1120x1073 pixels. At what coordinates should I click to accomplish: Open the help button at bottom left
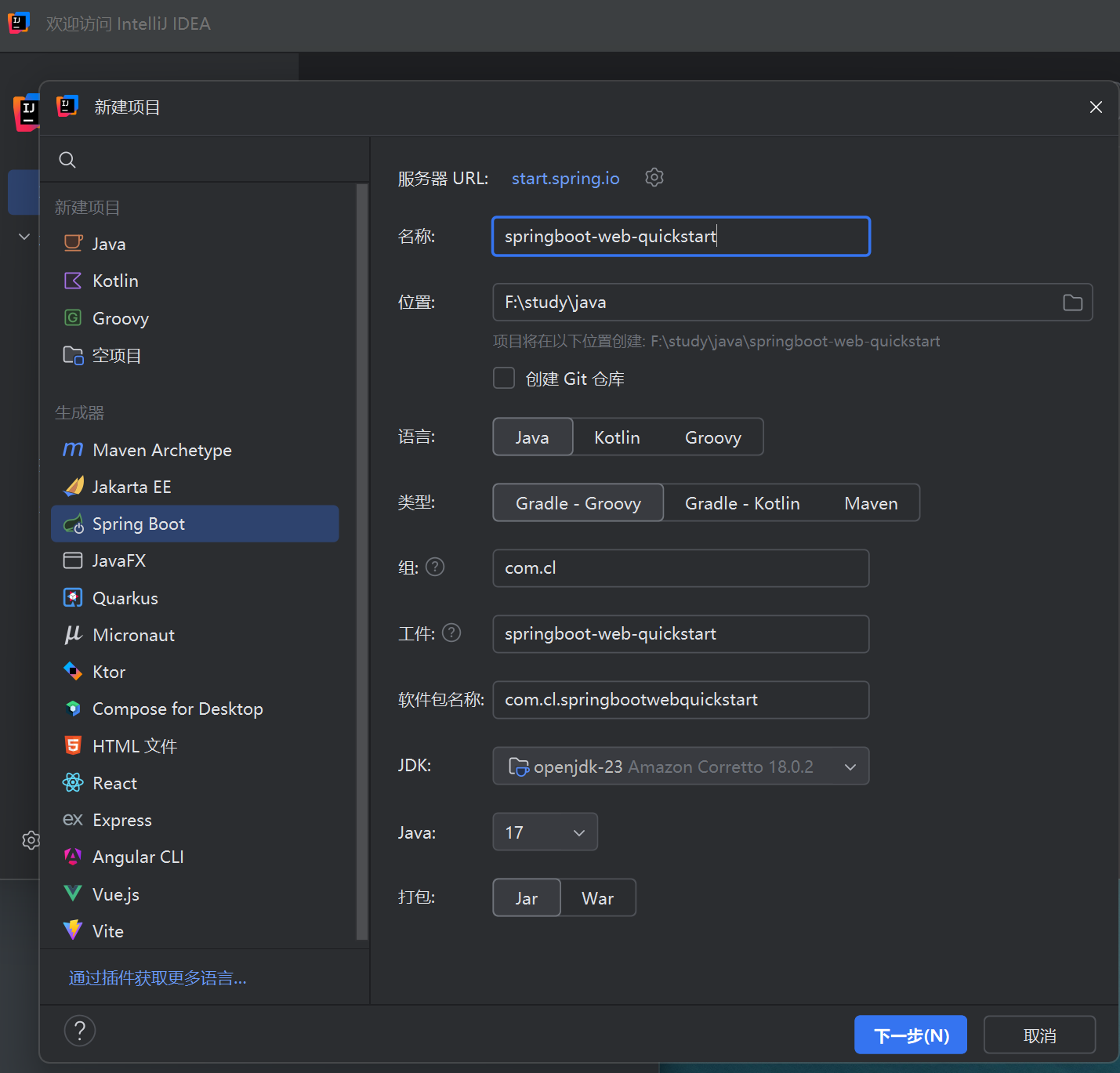click(x=80, y=1031)
